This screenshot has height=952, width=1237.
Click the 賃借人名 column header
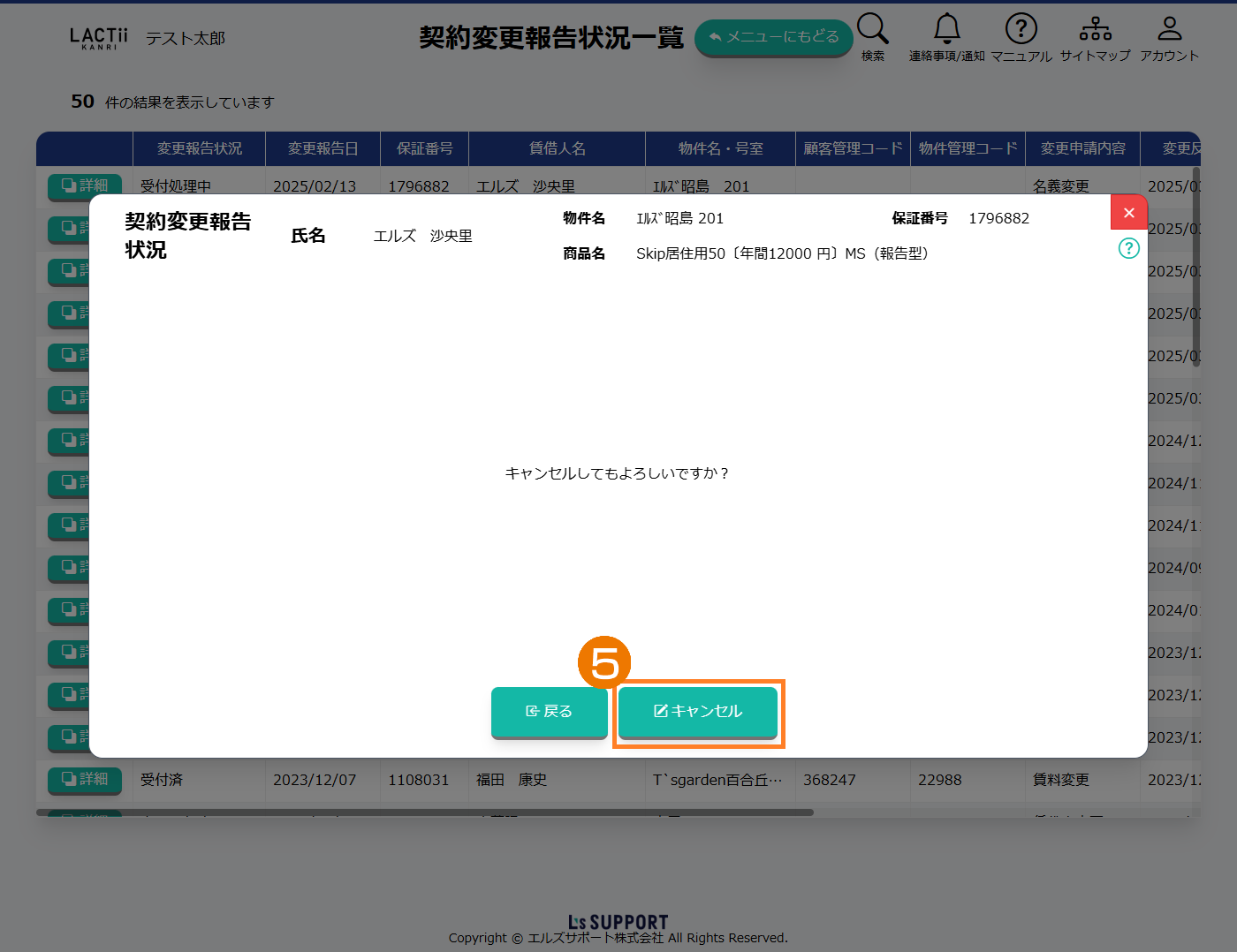(x=557, y=148)
